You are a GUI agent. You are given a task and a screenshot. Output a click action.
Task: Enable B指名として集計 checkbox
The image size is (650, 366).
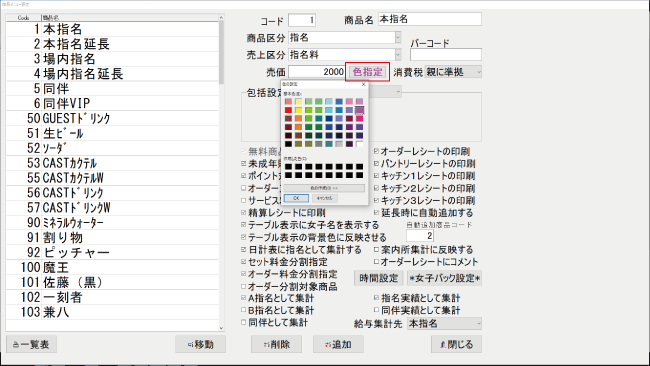click(x=244, y=310)
